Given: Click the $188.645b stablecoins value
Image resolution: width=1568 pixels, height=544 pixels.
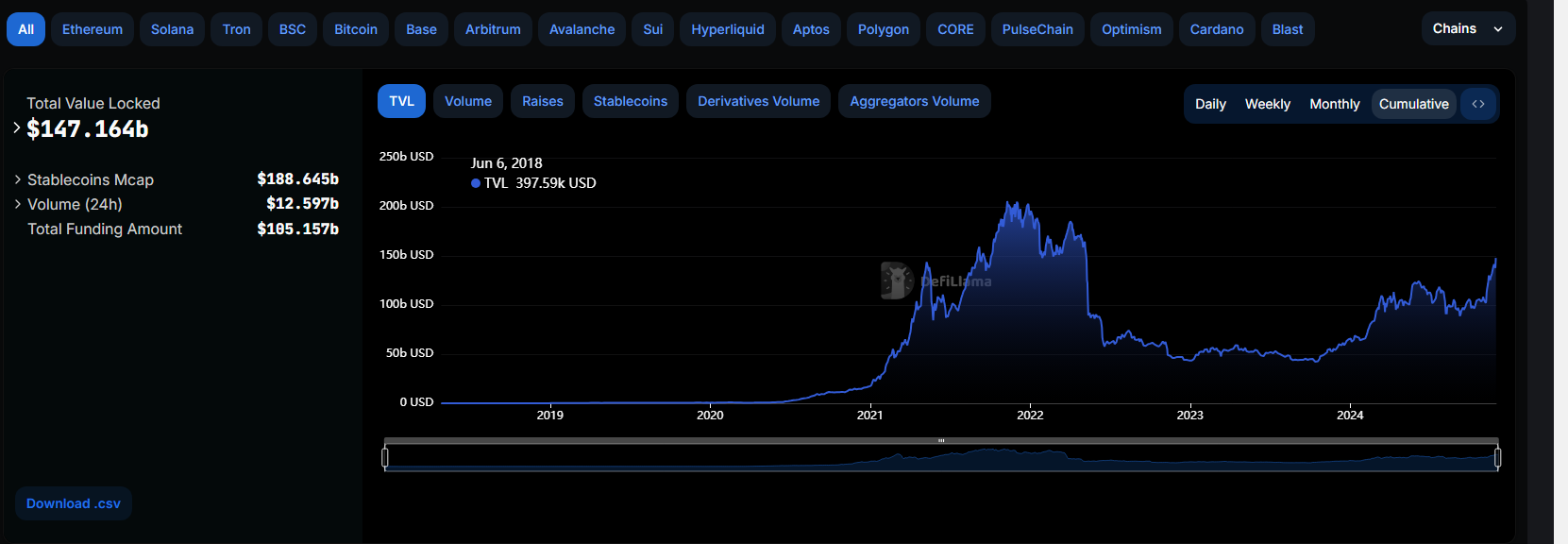Looking at the screenshot, I should point(297,179).
